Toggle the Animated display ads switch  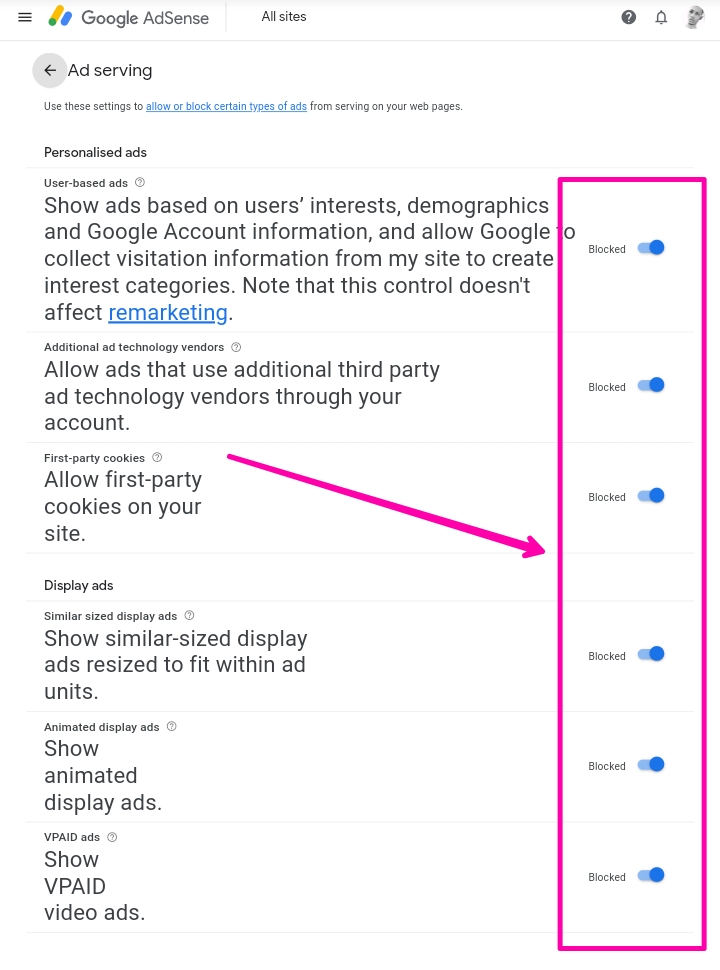pyautogui.click(x=651, y=765)
